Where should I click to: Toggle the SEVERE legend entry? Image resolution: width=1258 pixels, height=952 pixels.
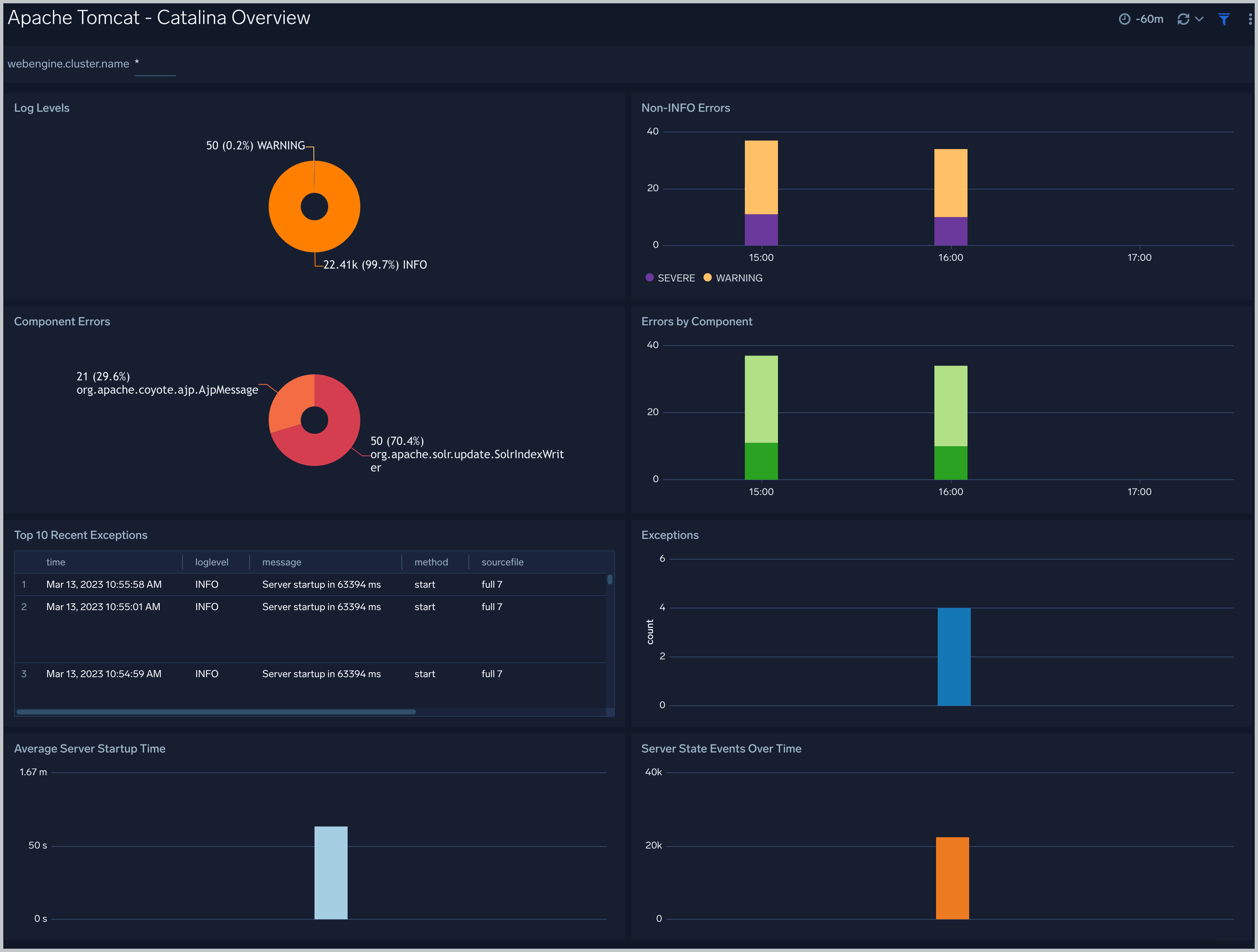tap(670, 278)
